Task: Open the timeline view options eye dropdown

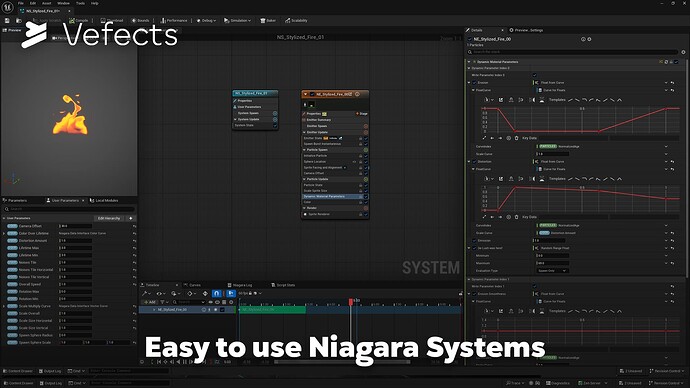Action: [160, 293]
